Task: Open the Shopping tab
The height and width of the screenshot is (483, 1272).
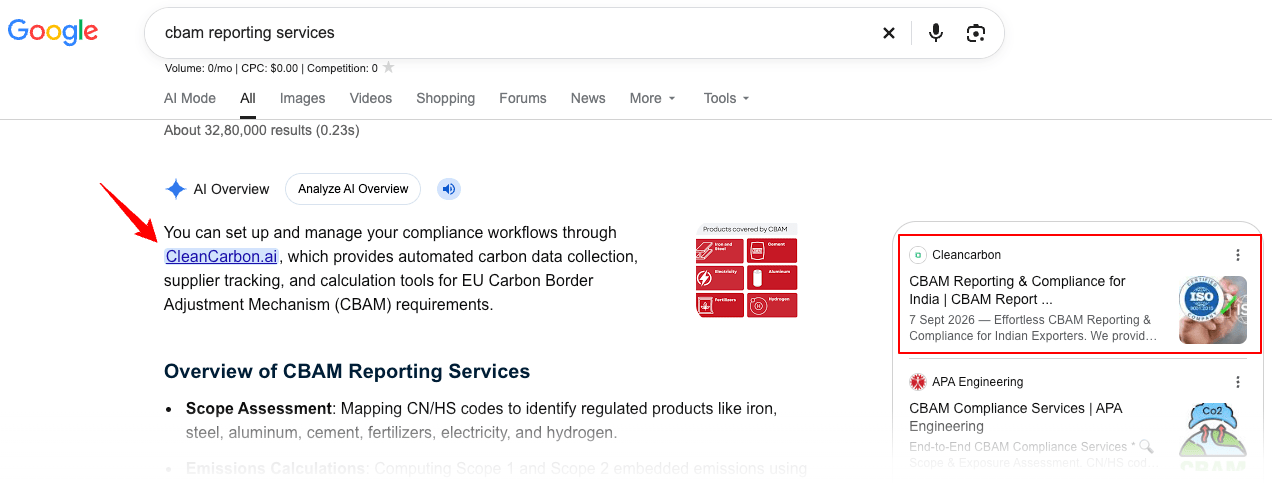Action: coord(446,98)
